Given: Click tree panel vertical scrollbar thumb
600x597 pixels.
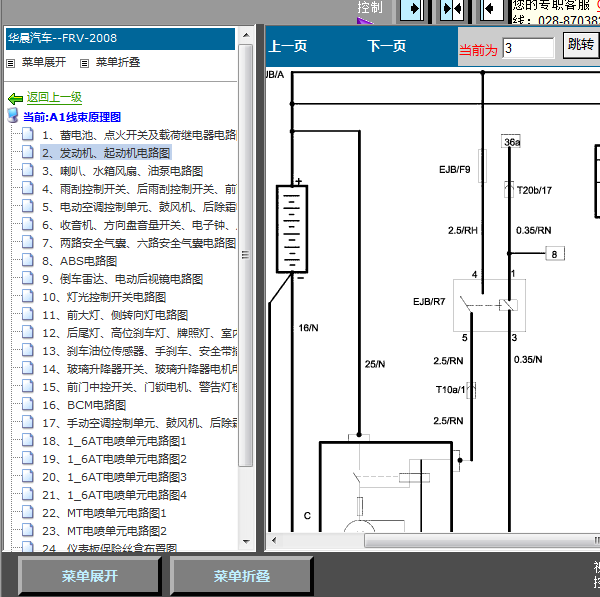Looking at the screenshot, I should pos(246,255).
